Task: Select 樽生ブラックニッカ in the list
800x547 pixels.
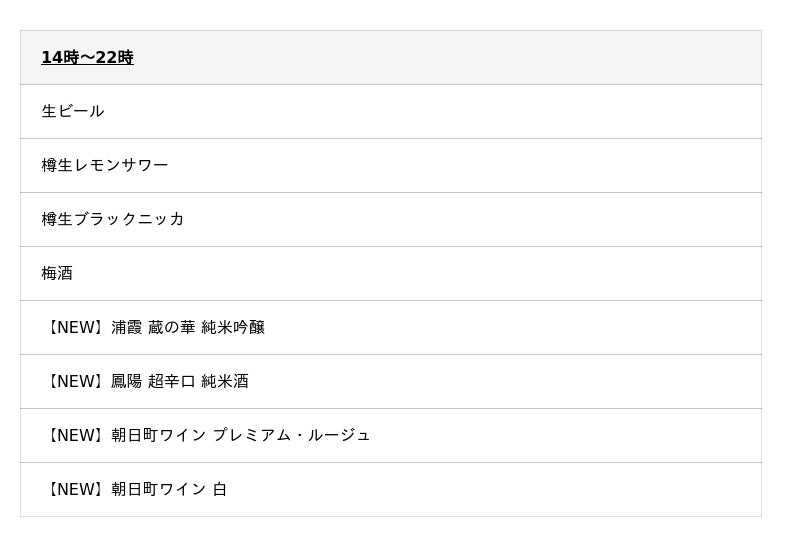Action: pyautogui.click(x=113, y=220)
